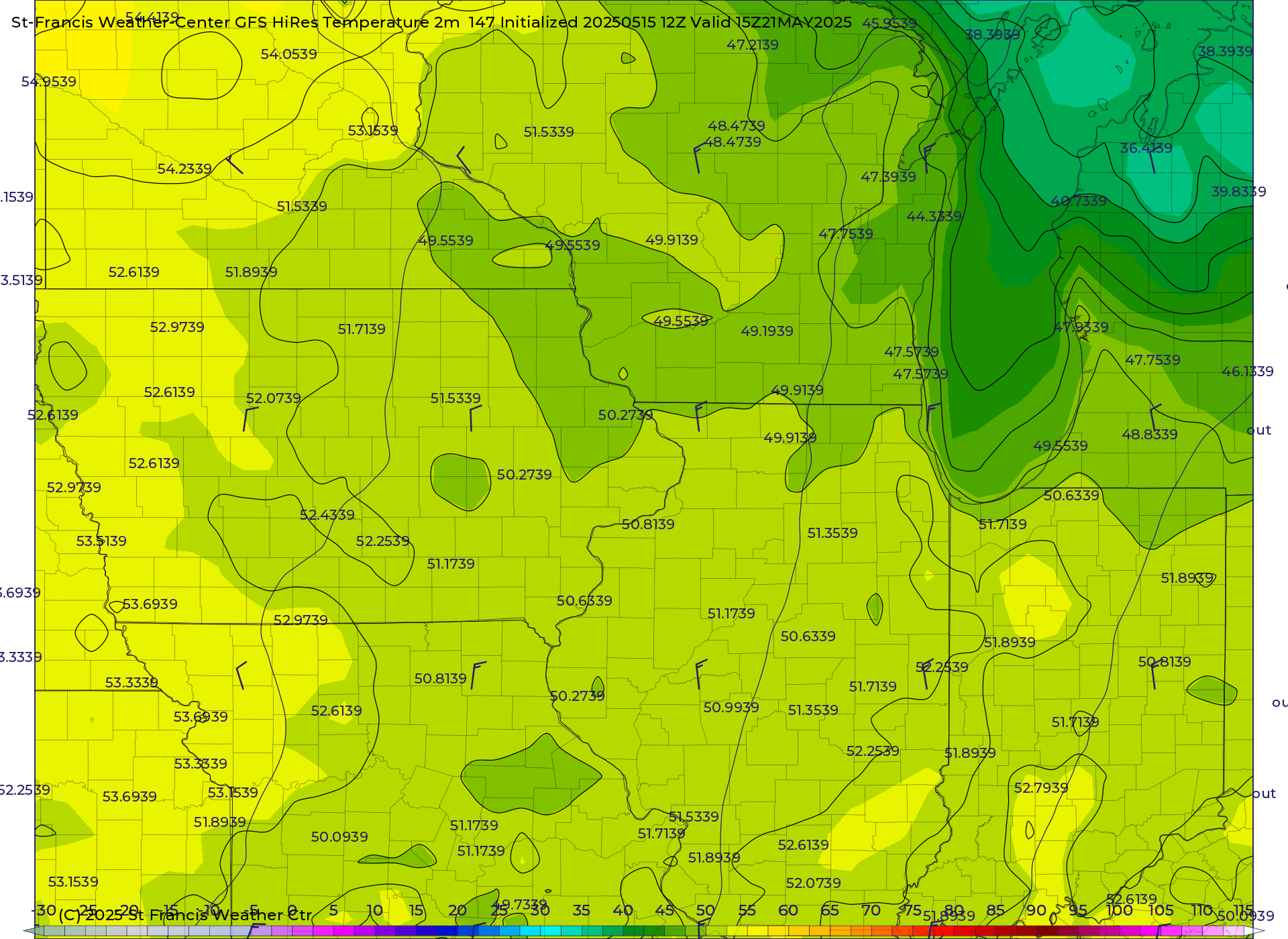Click the map title text "GFS HiRes Temperature 2m"
The height and width of the screenshot is (939, 1288).
point(347,22)
